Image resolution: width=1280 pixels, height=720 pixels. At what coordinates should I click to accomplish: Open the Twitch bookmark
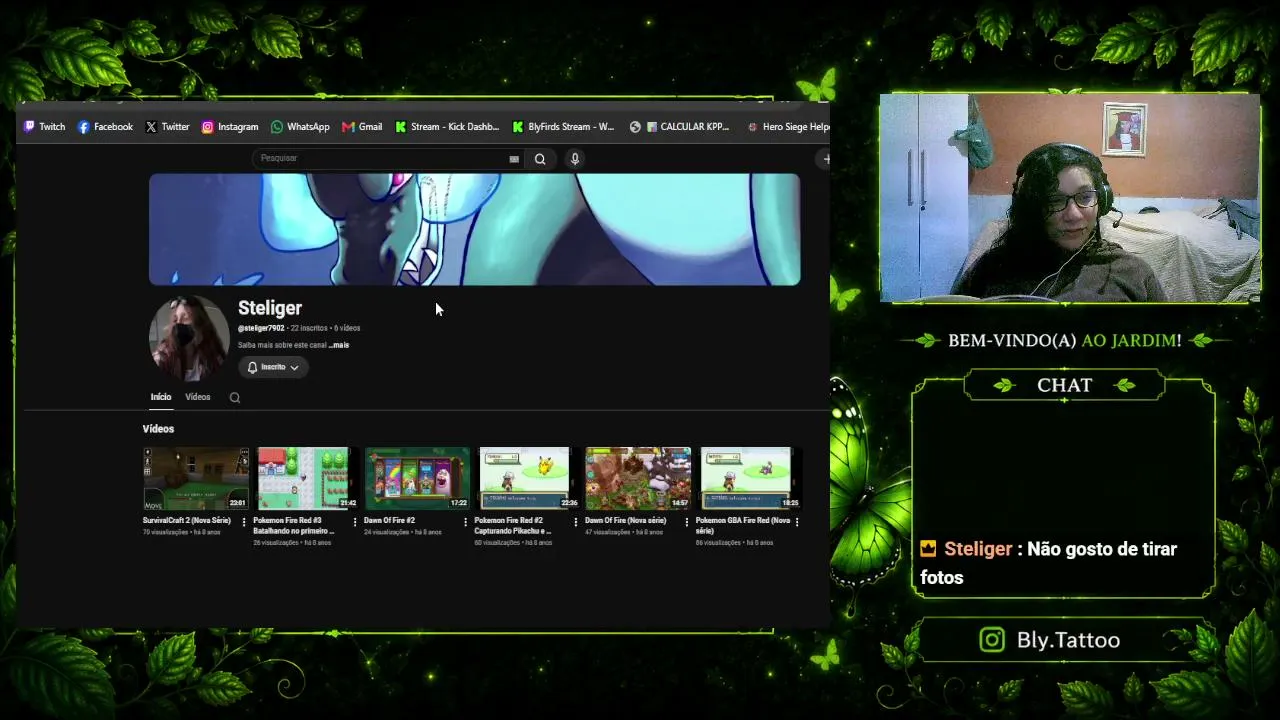(x=45, y=127)
